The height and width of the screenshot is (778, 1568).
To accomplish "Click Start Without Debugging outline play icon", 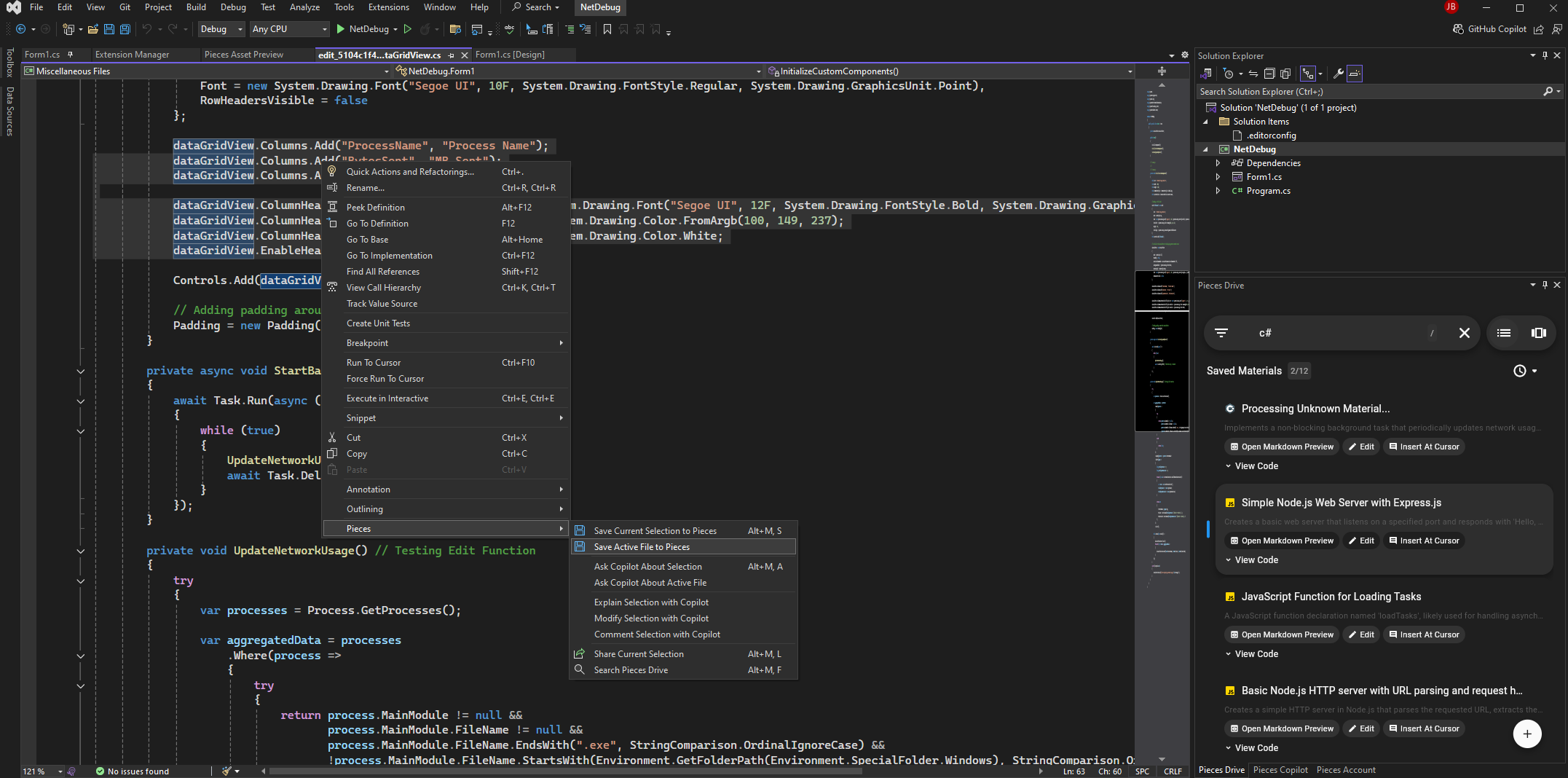I will point(407,29).
